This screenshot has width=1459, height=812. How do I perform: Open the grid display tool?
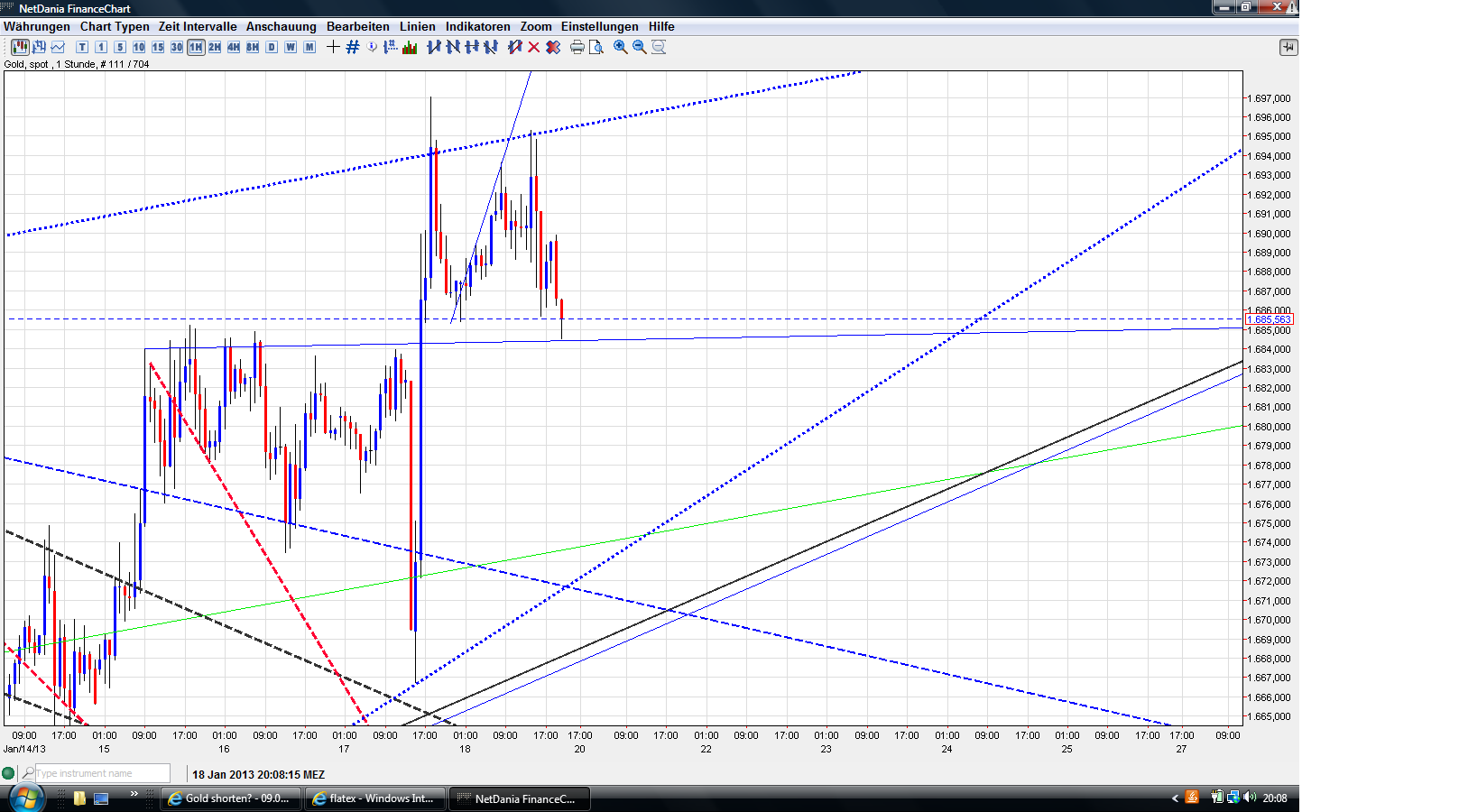point(352,47)
